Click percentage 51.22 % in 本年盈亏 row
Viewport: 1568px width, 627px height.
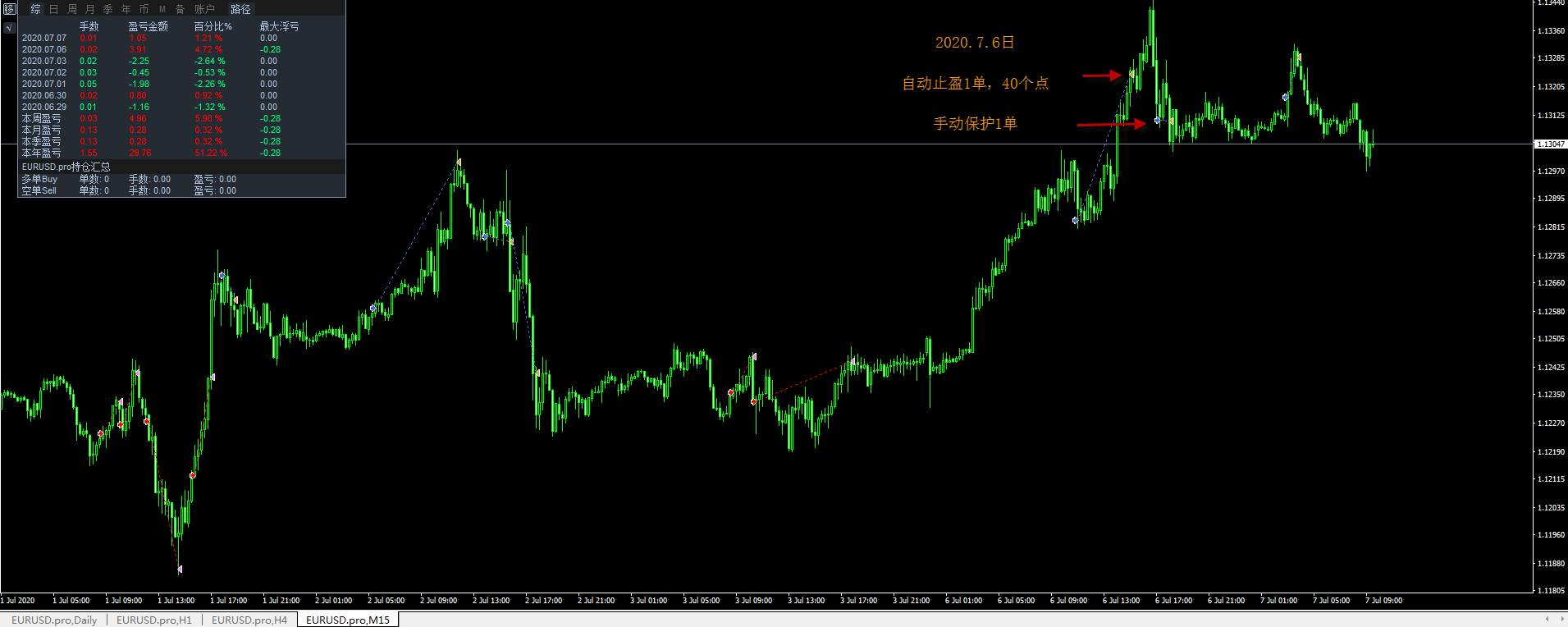pyautogui.click(x=211, y=153)
